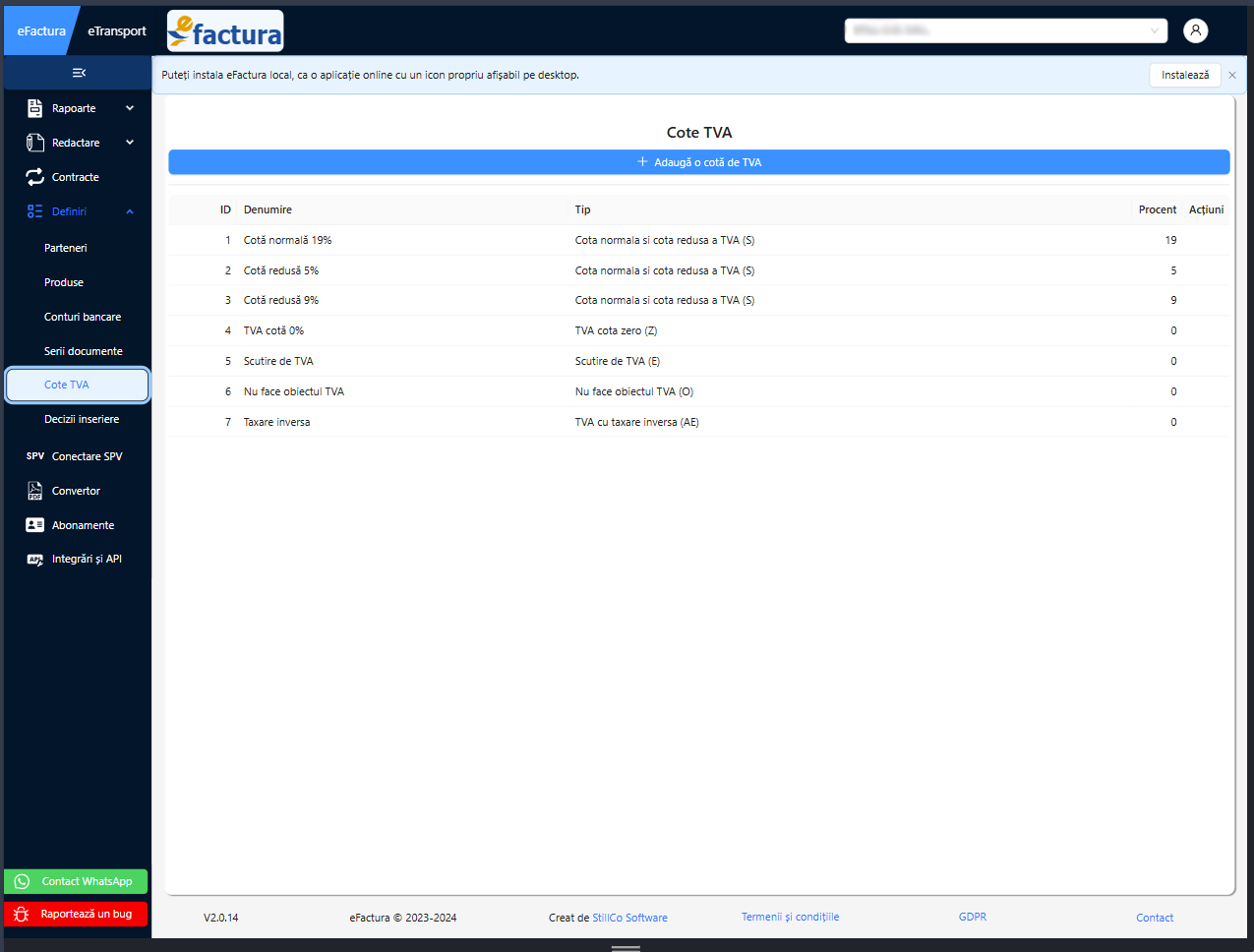
Task: Expand the Redactare submenu chevron
Action: pyautogui.click(x=130, y=143)
